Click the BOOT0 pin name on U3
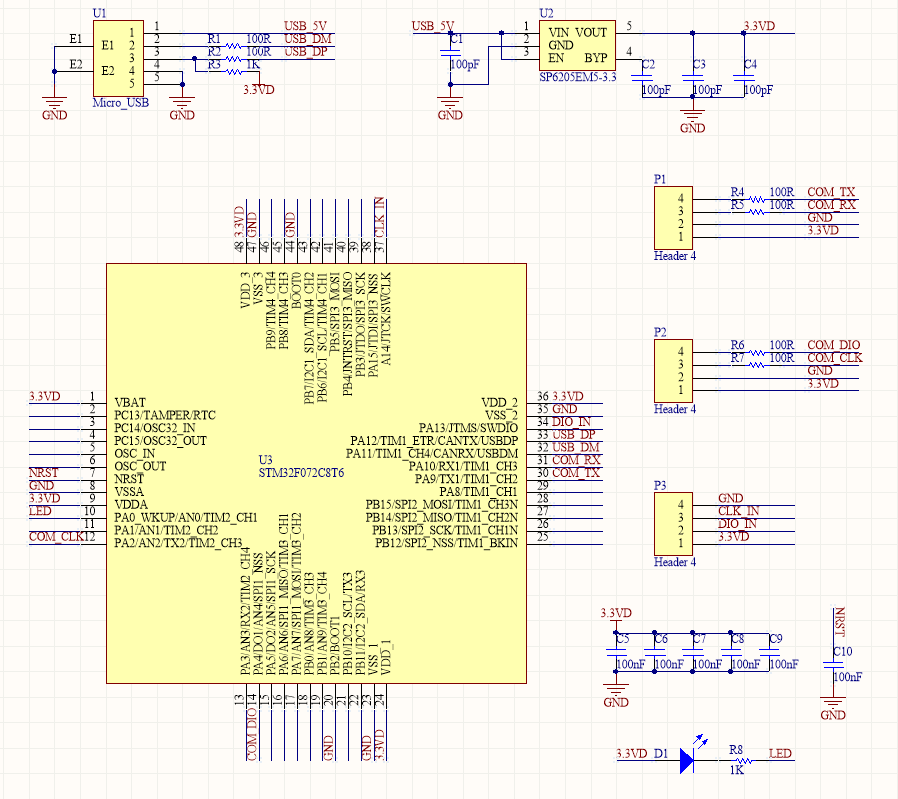The image size is (898, 799). (297, 290)
